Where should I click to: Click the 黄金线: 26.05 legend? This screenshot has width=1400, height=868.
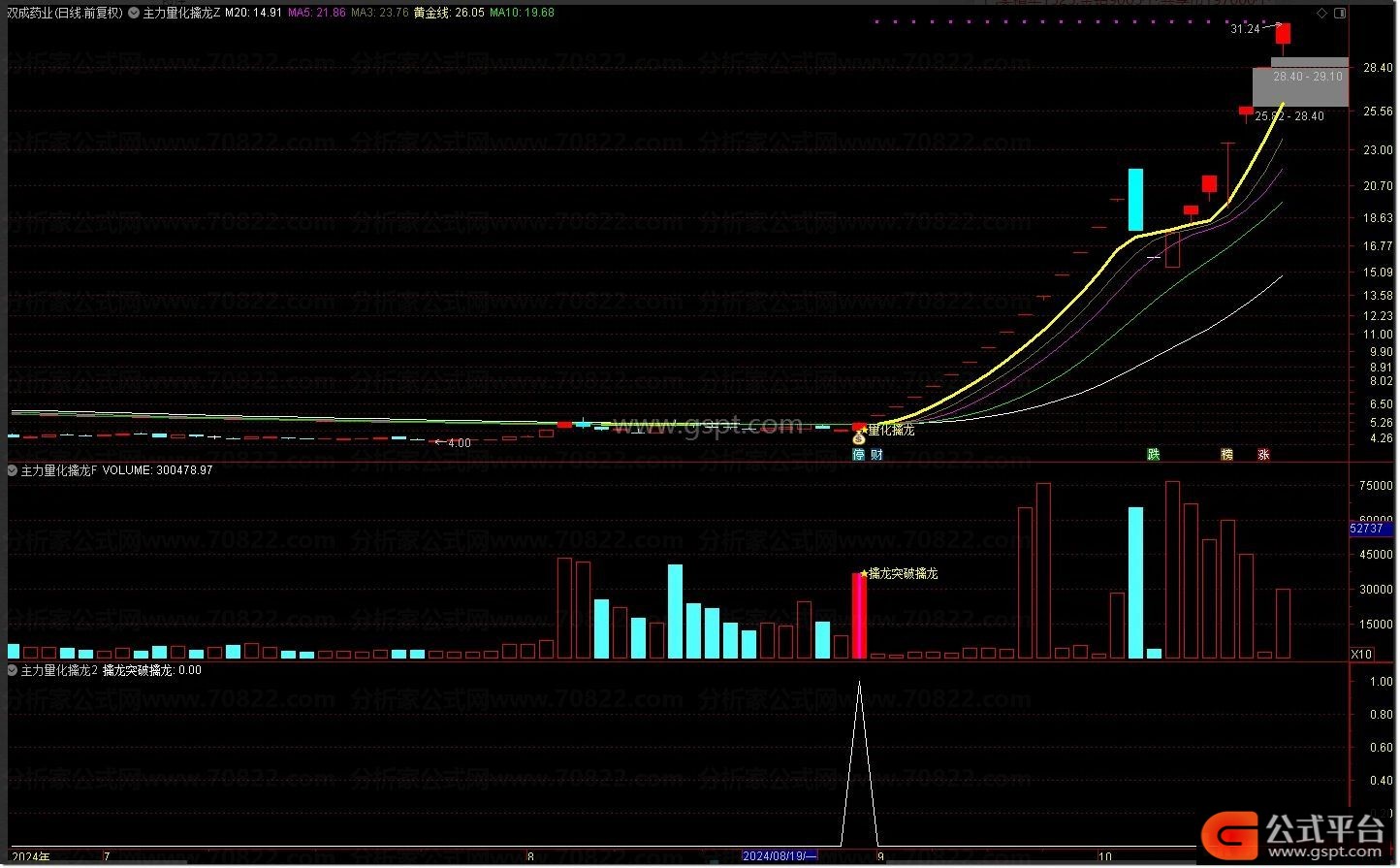(449, 13)
